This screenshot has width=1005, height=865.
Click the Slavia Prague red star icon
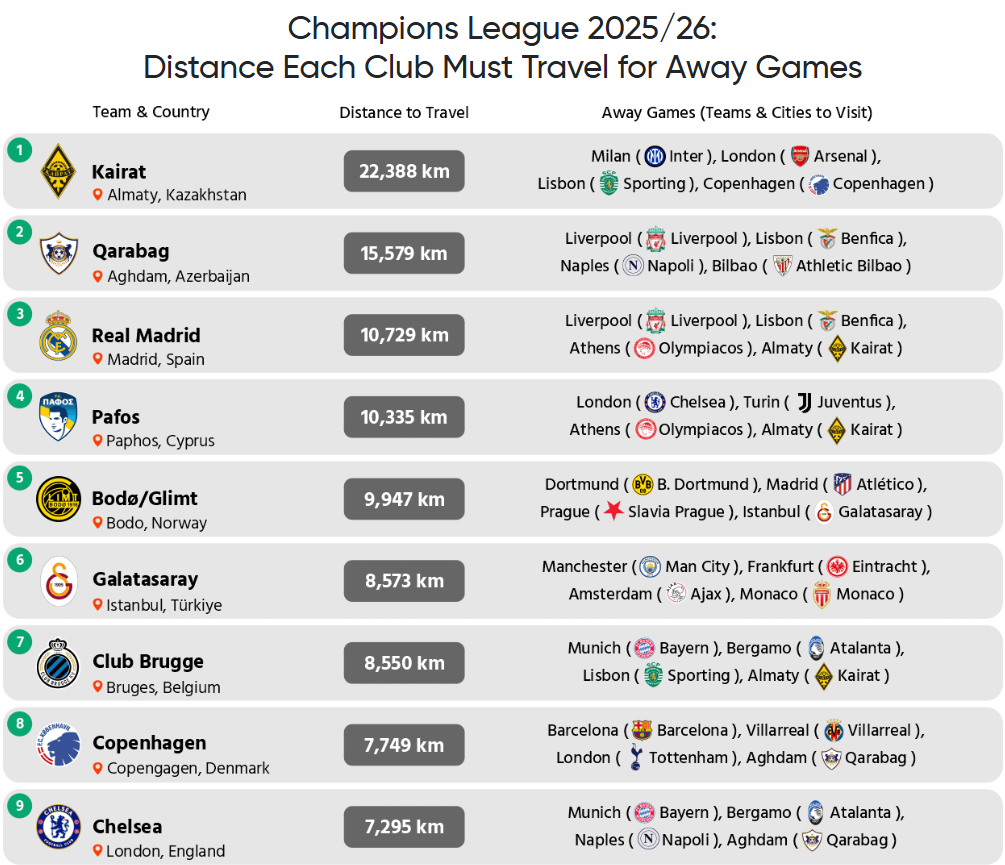pyautogui.click(x=614, y=511)
